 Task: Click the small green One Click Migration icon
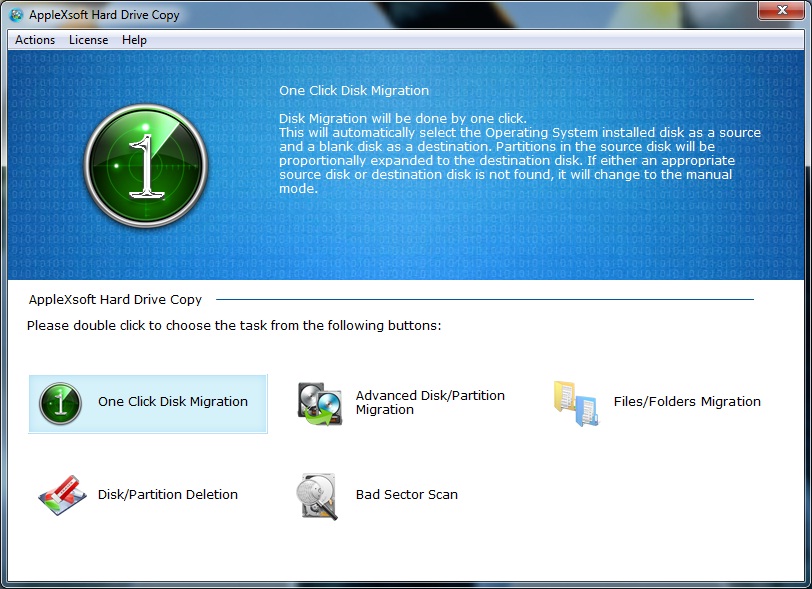[60, 404]
